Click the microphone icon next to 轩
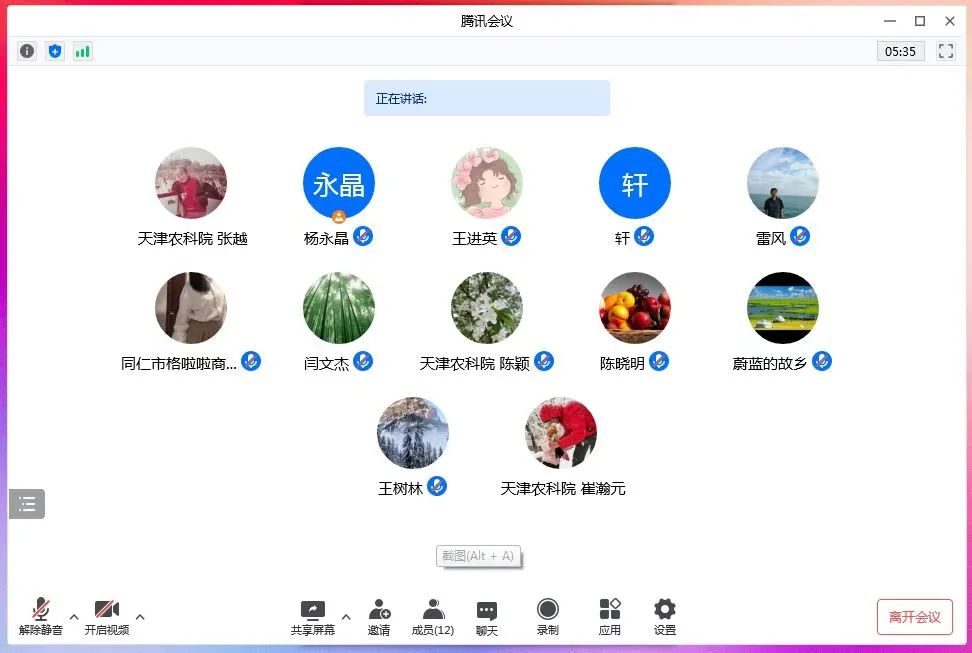Viewport: 972px width, 653px height. pos(643,236)
